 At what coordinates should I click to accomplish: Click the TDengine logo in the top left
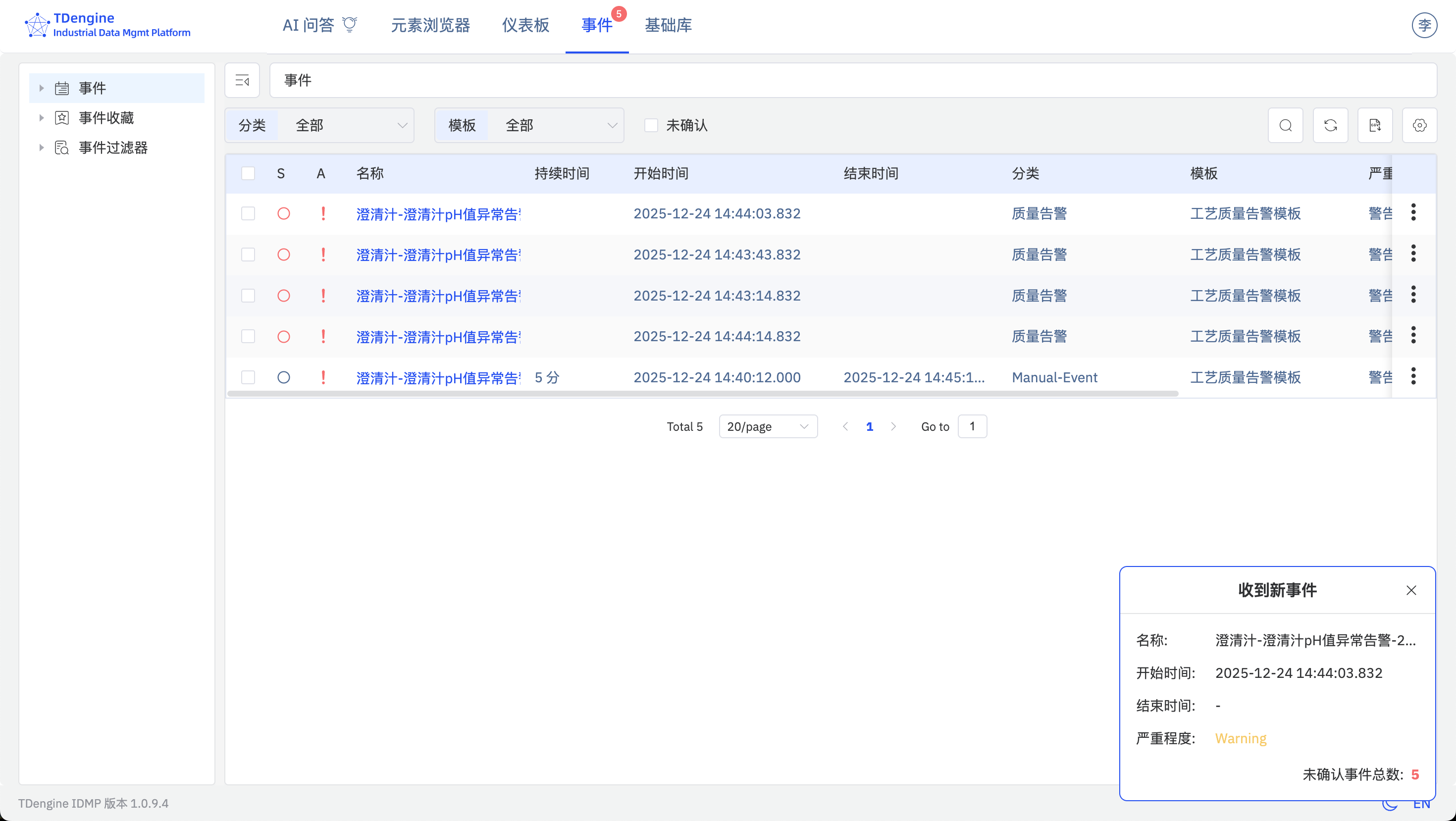pyautogui.click(x=37, y=24)
